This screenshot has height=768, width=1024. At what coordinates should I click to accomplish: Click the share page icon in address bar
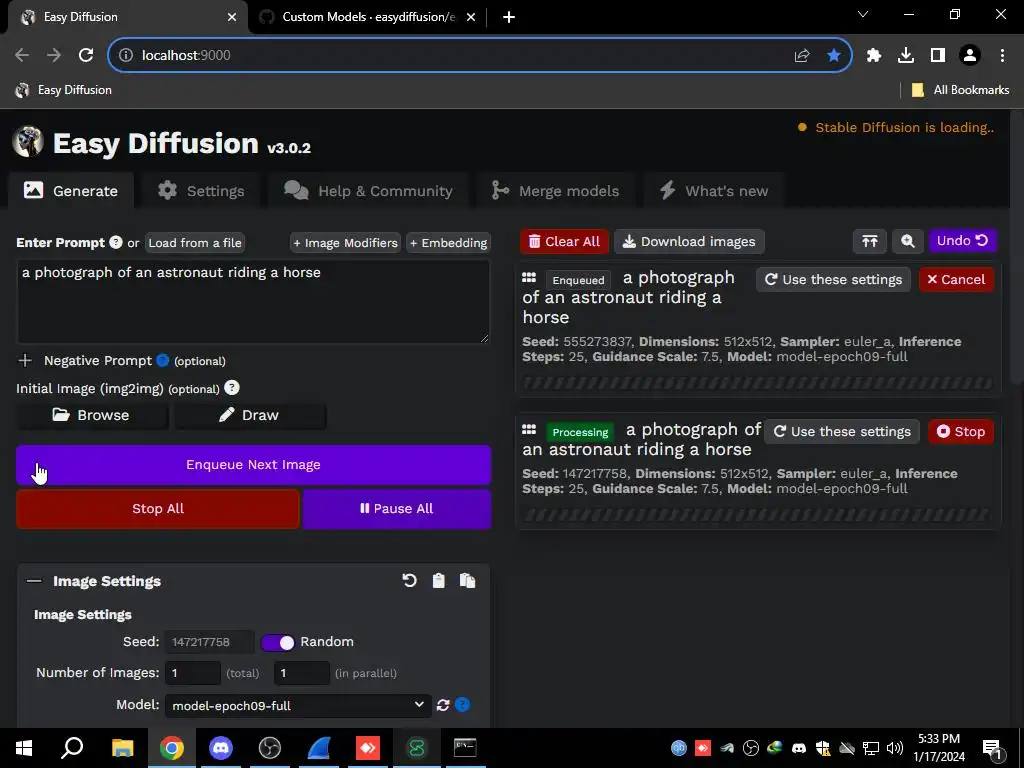(802, 56)
